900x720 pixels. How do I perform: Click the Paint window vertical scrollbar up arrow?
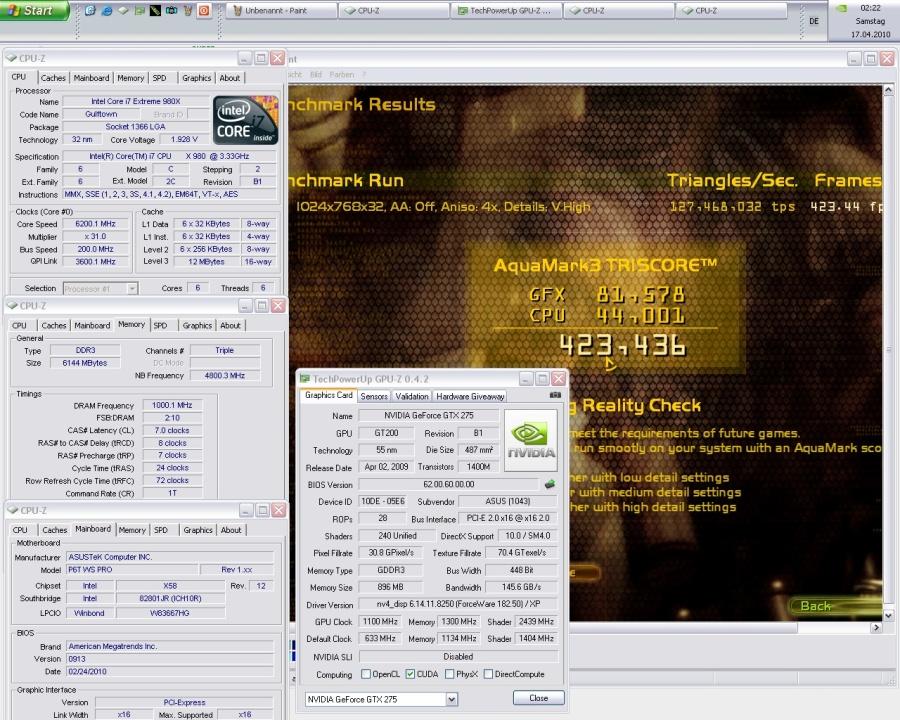point(889,90)
